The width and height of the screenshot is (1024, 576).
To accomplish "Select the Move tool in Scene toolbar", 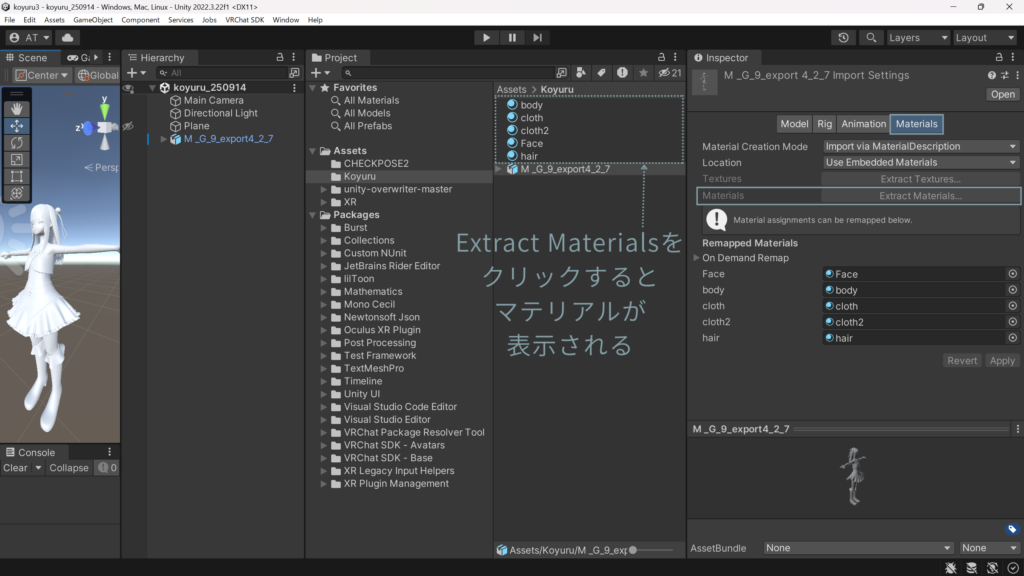I will click(x=17, y=126).
